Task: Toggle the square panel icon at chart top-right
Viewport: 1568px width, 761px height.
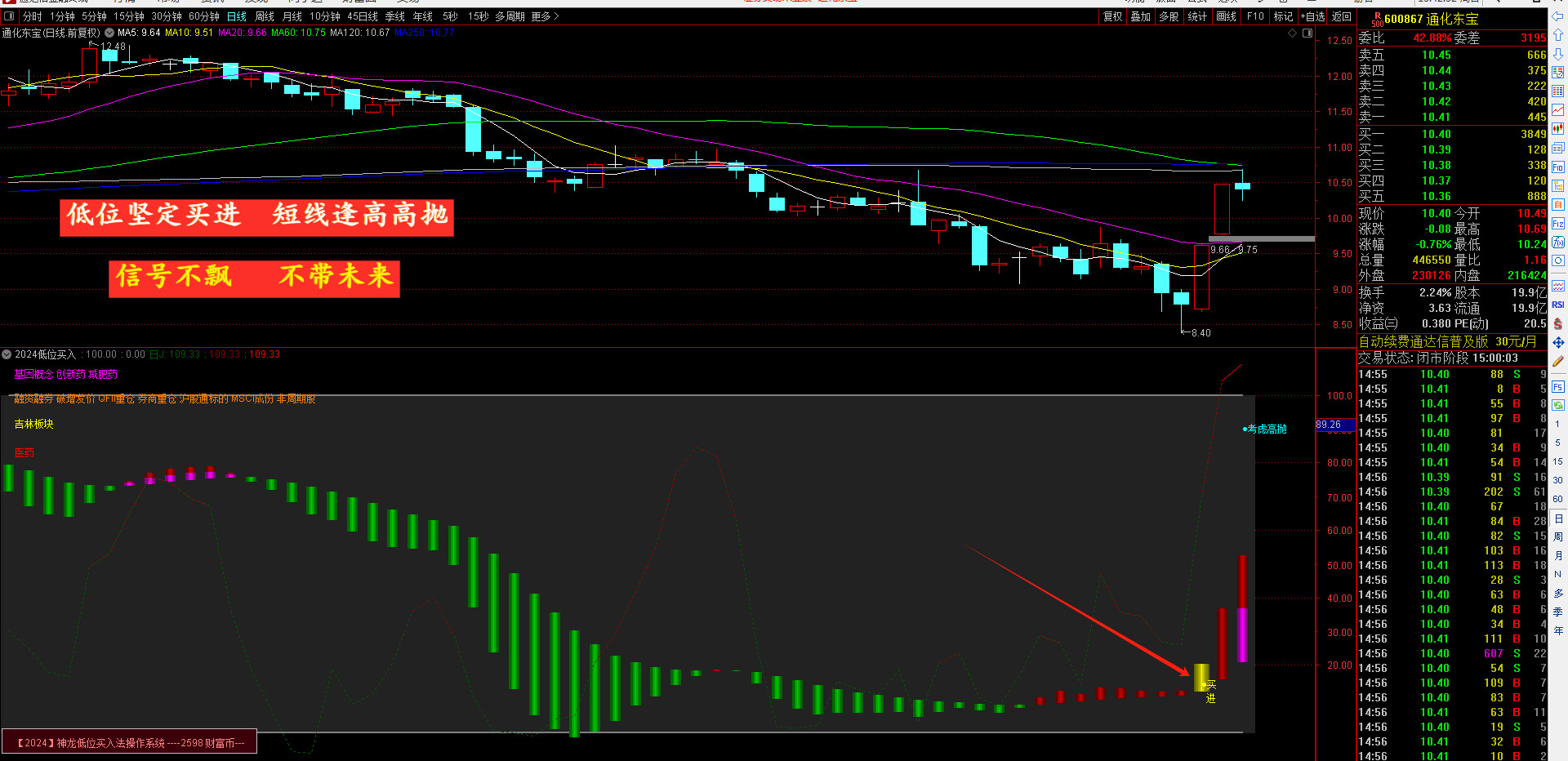Action: 1307,33
